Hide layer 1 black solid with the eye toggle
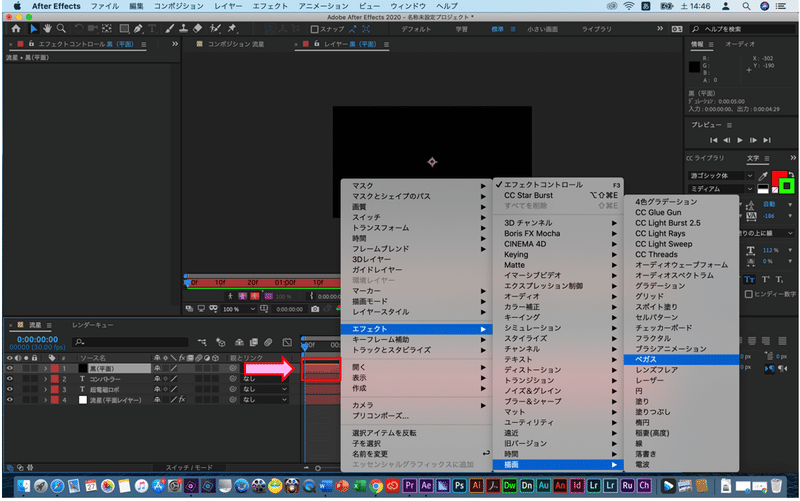 [x=10, y=368]
